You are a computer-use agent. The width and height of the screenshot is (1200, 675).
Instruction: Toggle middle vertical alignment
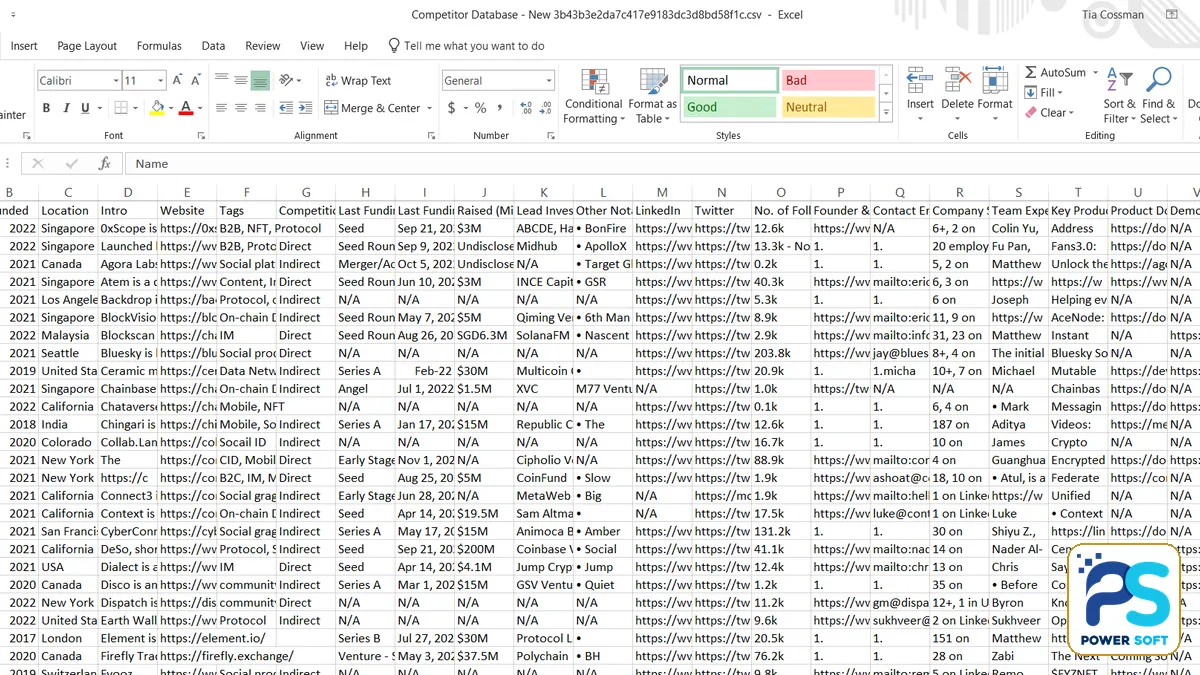pos(241,81)
